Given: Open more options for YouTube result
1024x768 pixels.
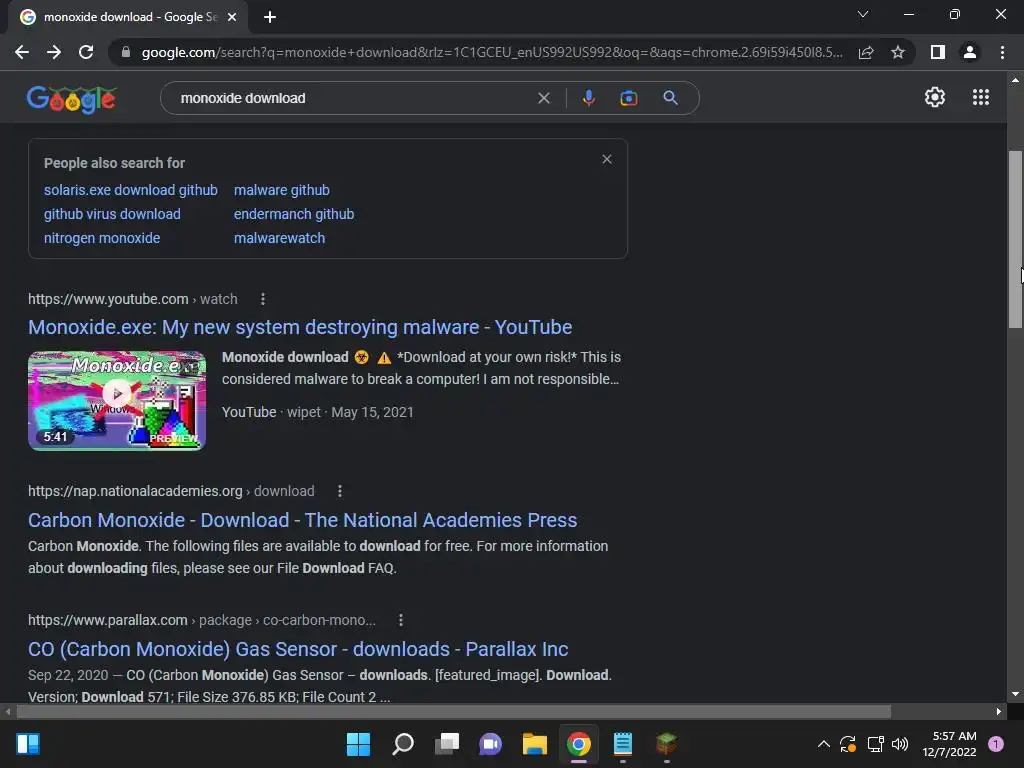Looking at the screenshot, I should (263, 299).
